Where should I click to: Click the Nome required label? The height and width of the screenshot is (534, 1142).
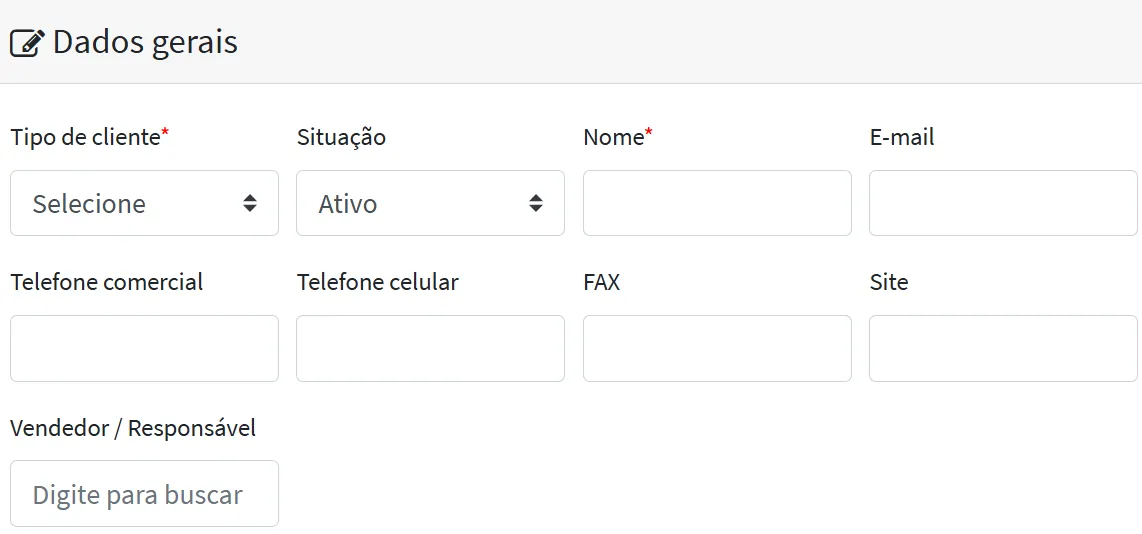tap(614, 138)
